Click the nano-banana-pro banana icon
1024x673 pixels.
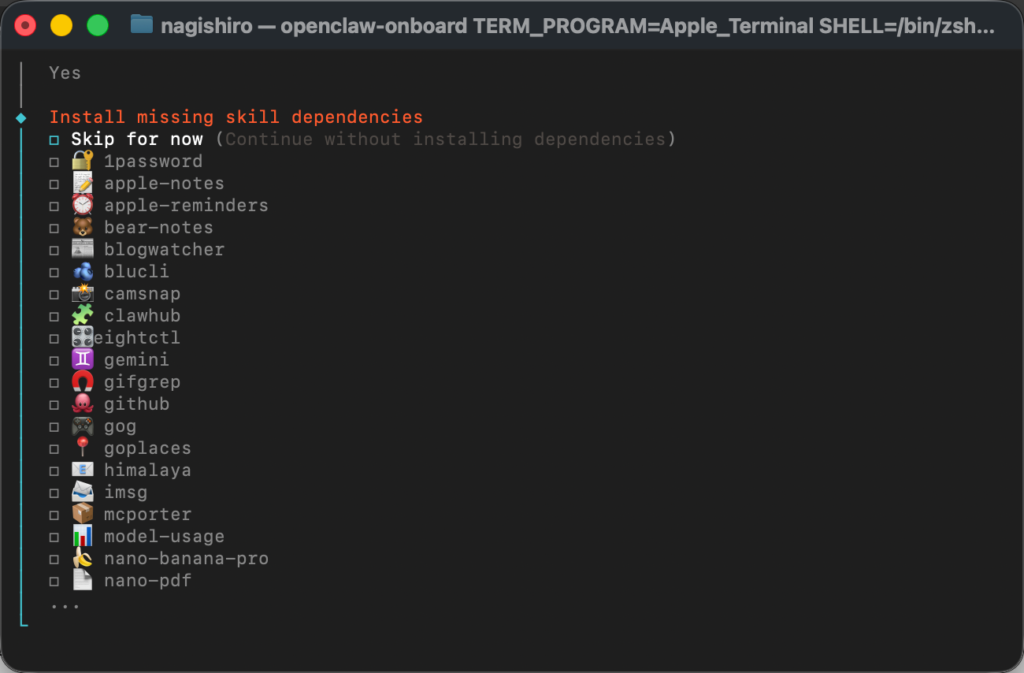pyautogui.click(x=83, y=557)
